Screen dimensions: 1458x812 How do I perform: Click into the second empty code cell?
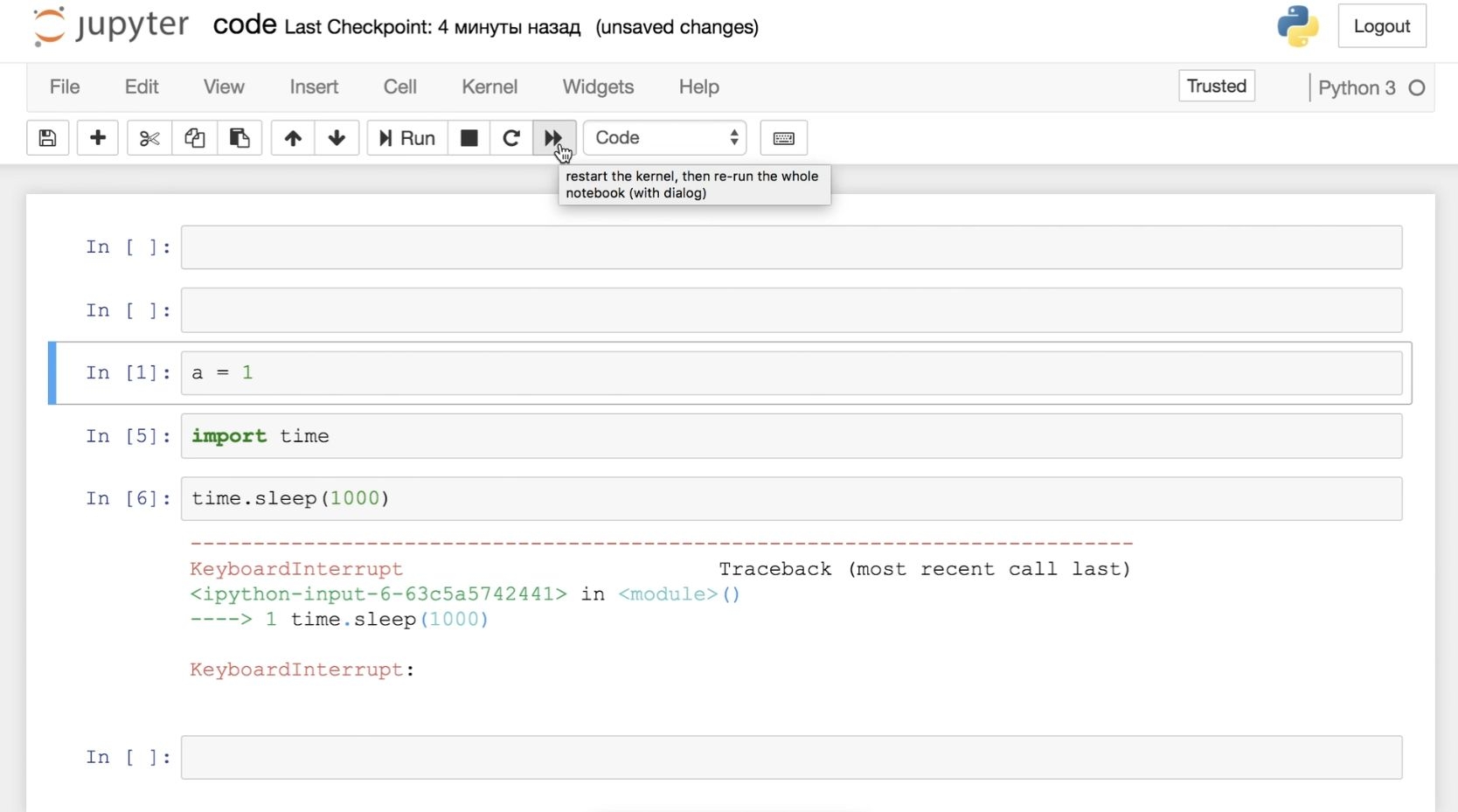tap(791, 310)
